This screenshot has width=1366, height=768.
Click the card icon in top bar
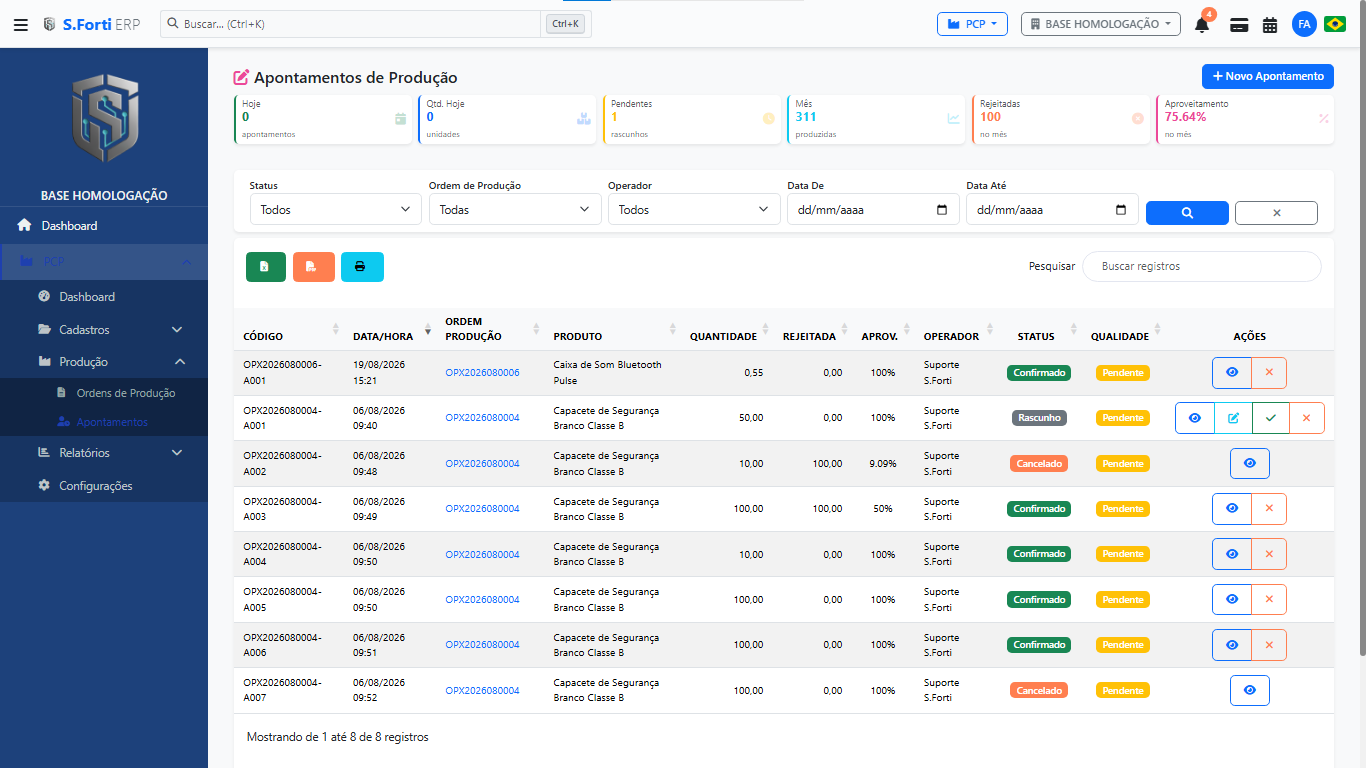[x=1239, y=25]
